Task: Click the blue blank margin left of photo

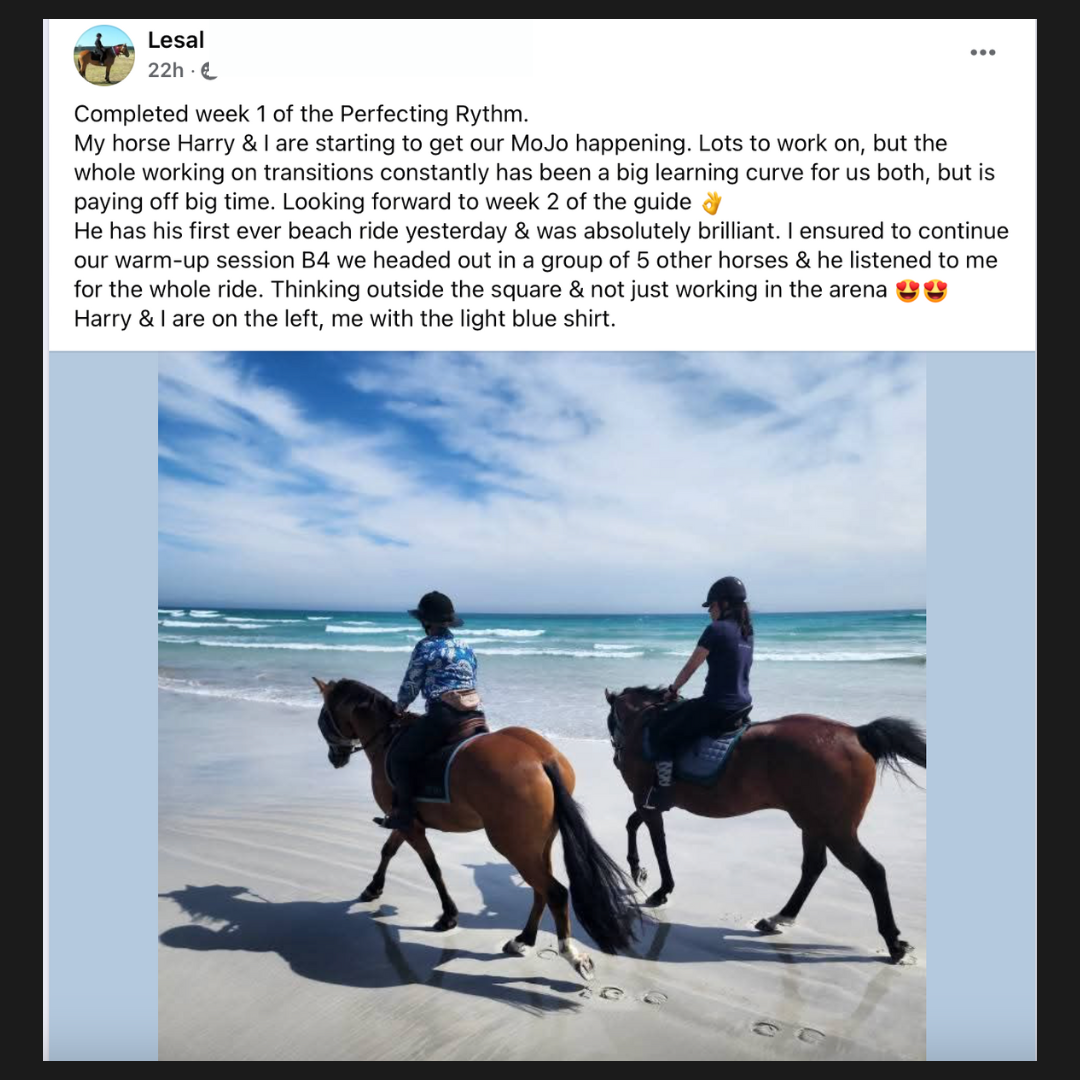Action: 103,705
